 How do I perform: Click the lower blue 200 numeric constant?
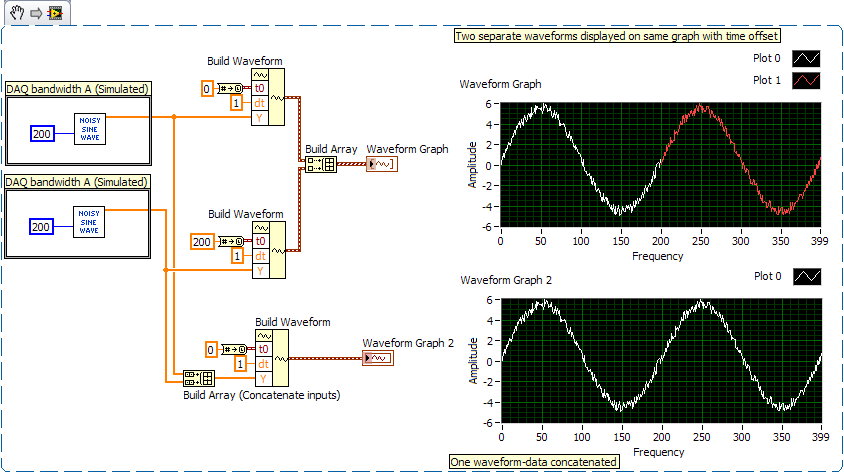pos(41,227)
